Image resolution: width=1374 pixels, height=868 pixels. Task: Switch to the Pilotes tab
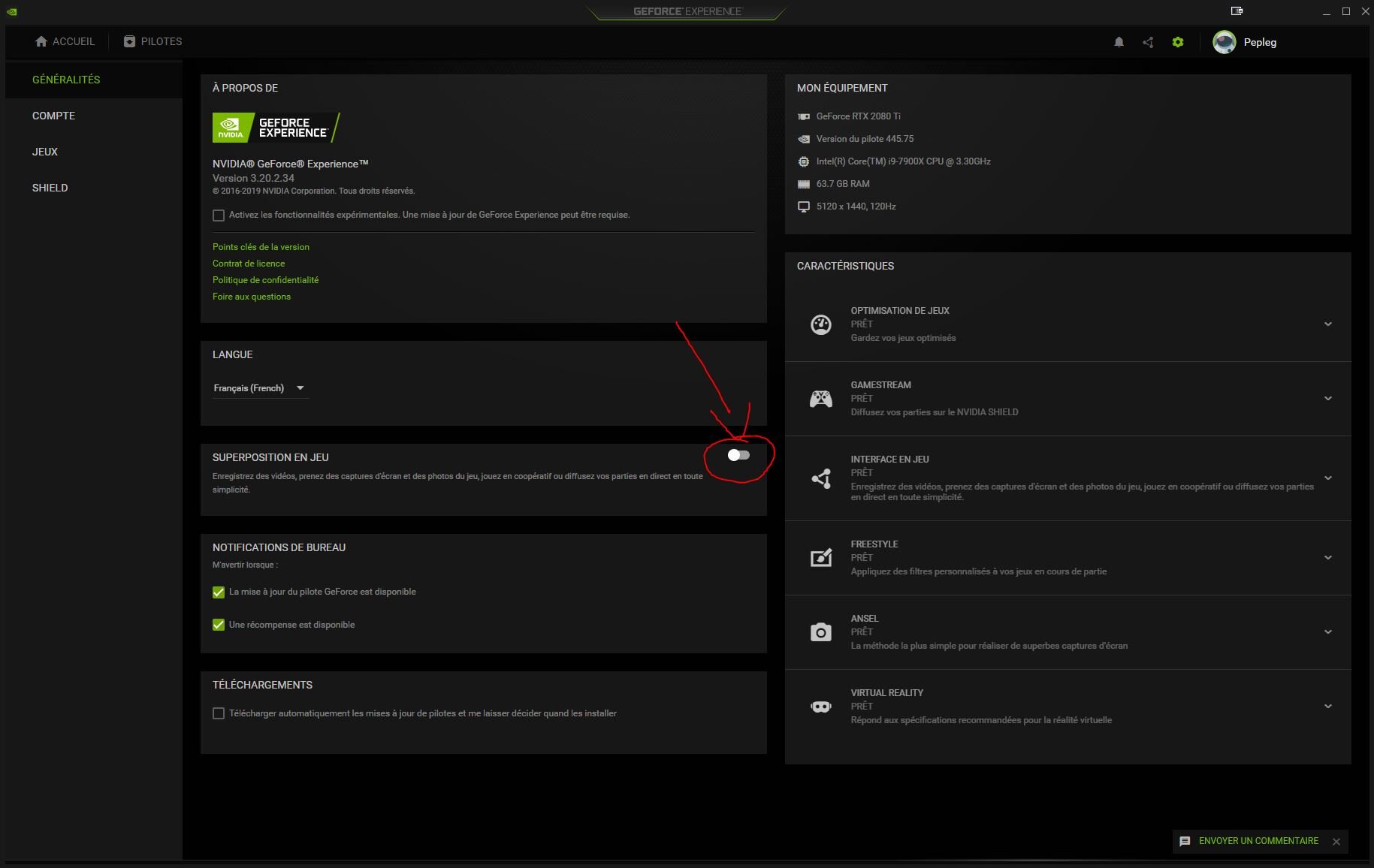pos(153,41)
